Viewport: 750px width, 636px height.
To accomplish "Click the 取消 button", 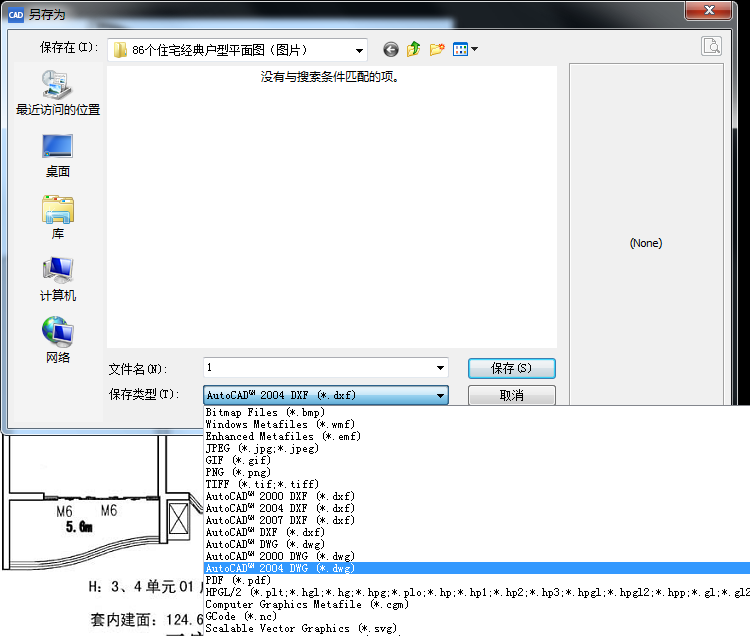I will click(511, 395).
